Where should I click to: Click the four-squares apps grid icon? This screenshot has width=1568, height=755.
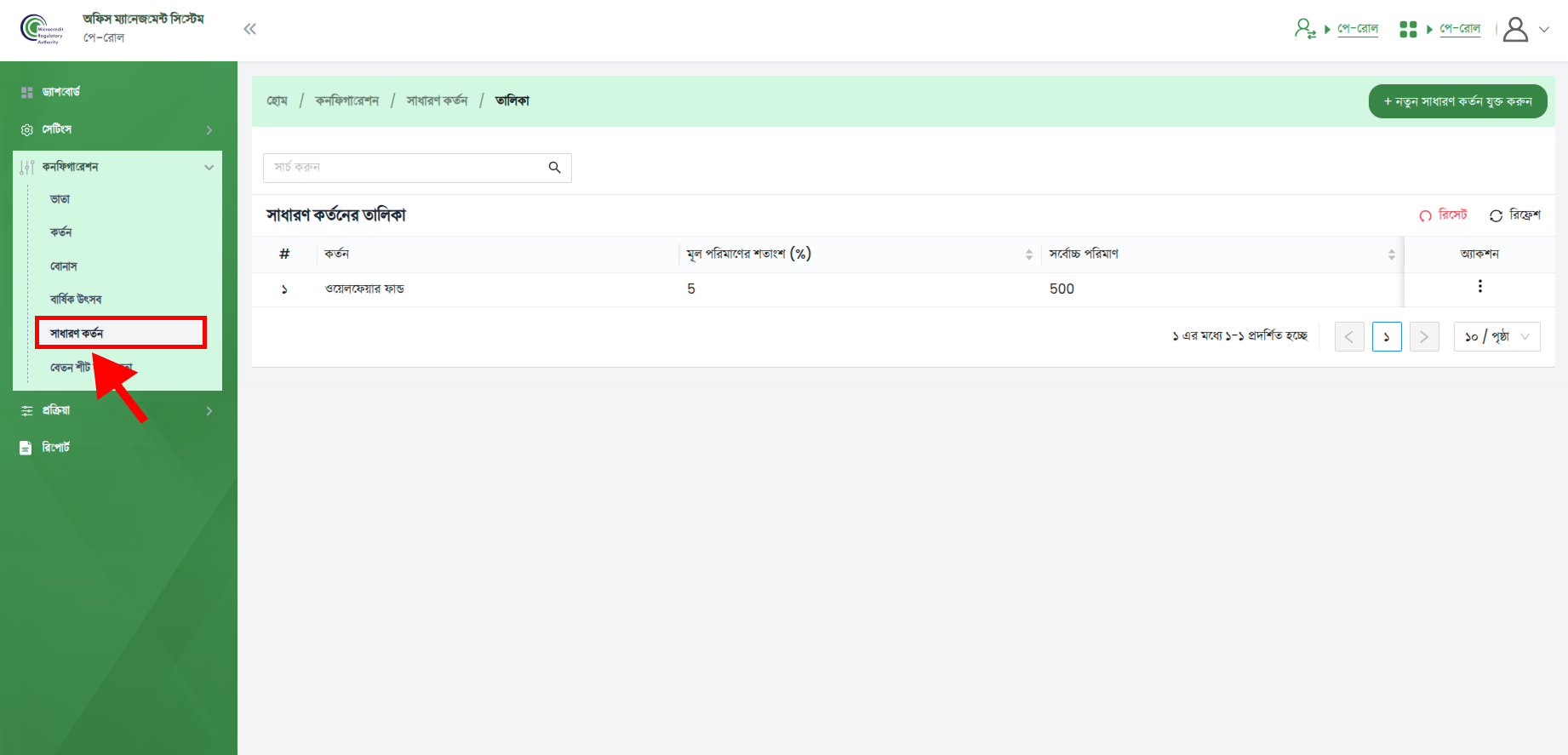tap(1408, 29)
